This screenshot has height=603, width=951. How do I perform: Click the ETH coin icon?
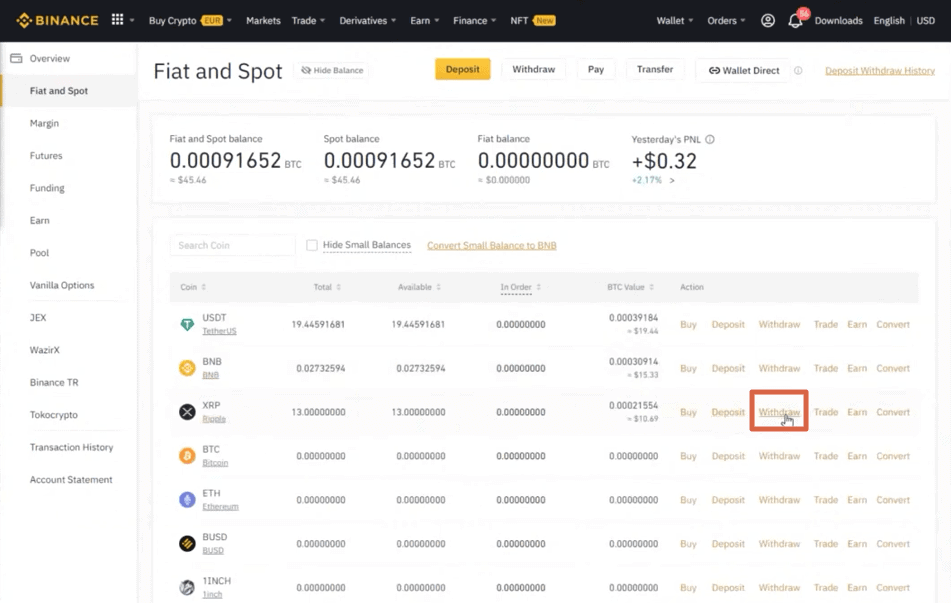pyautogui.click(x=187, y=500)
